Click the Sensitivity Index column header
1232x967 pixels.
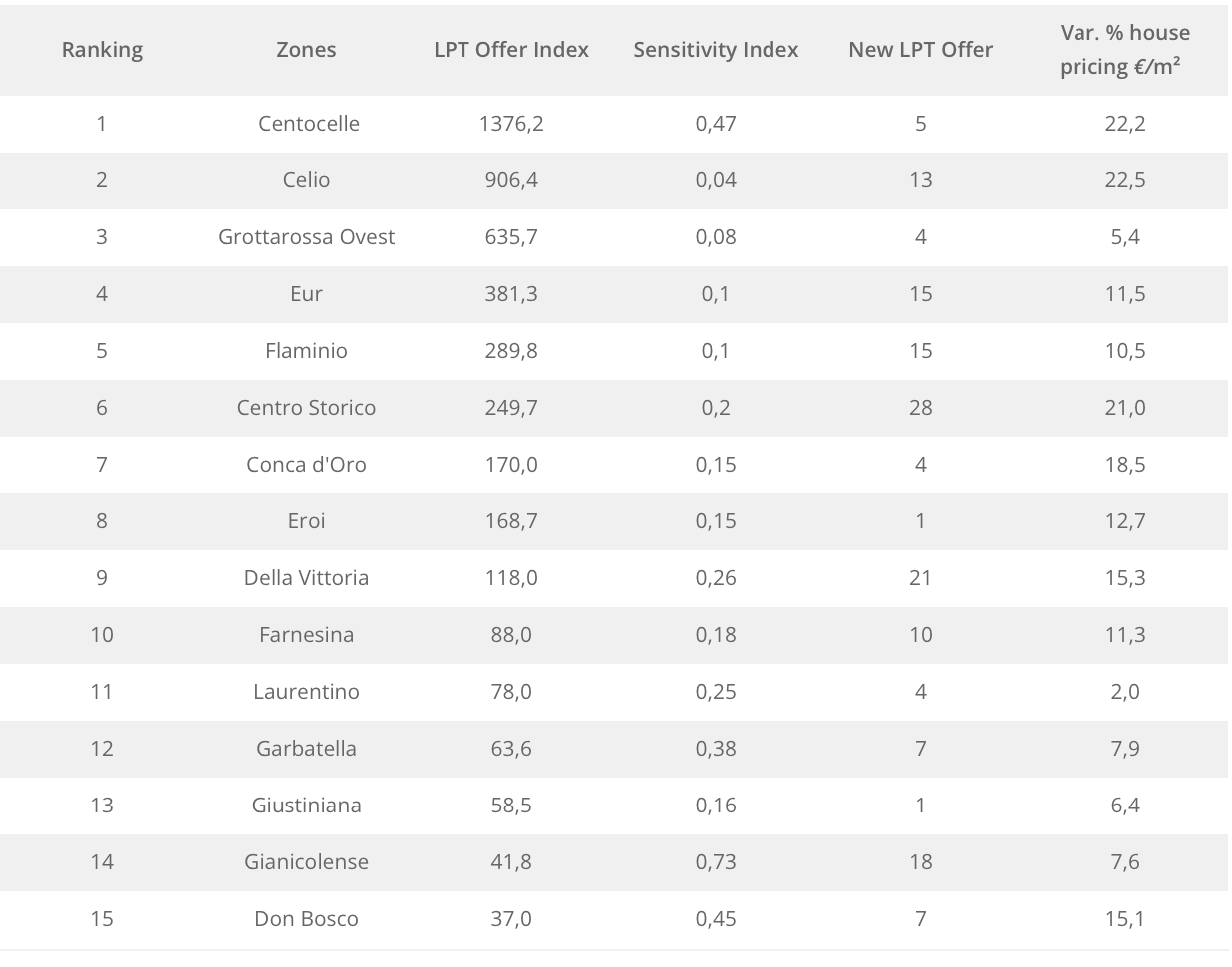pyautogui.click(x=716, y=50)
